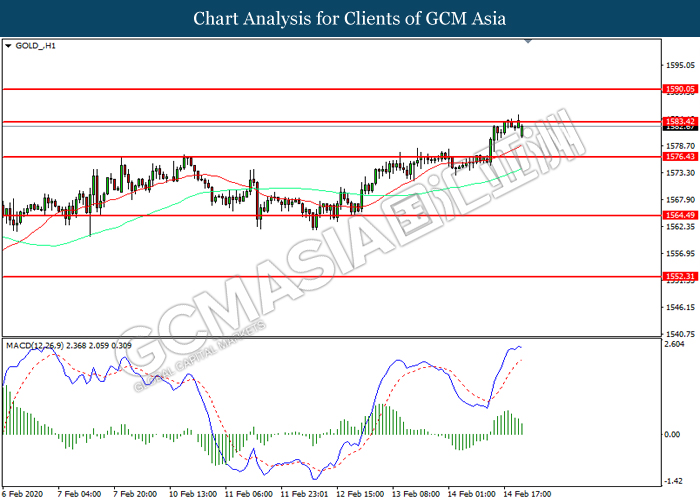
Task: Click the 0.00 MACD scale value
Action: click(x=672, y=434)
